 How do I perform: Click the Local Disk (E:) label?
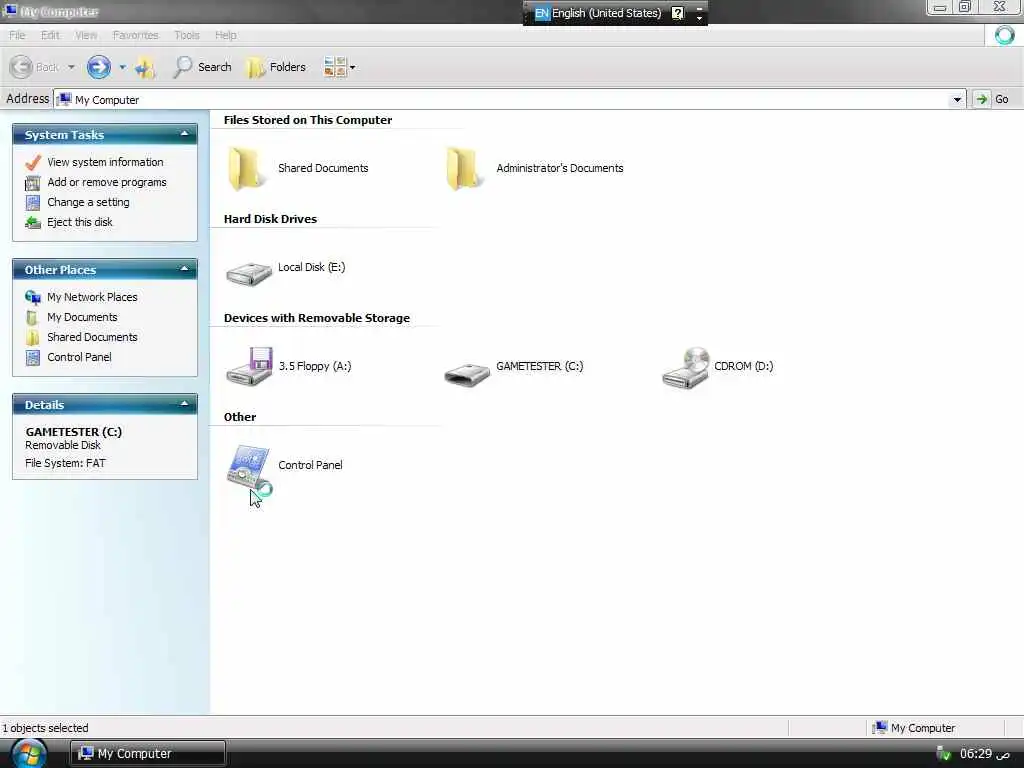coord(312,267)
